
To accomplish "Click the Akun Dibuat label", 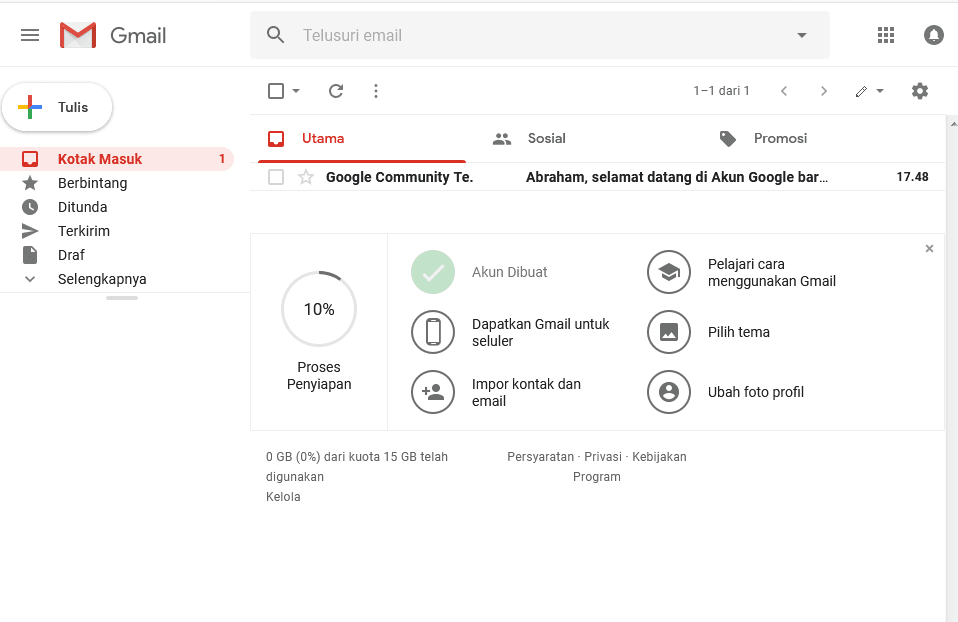I will tap(510, 272).
